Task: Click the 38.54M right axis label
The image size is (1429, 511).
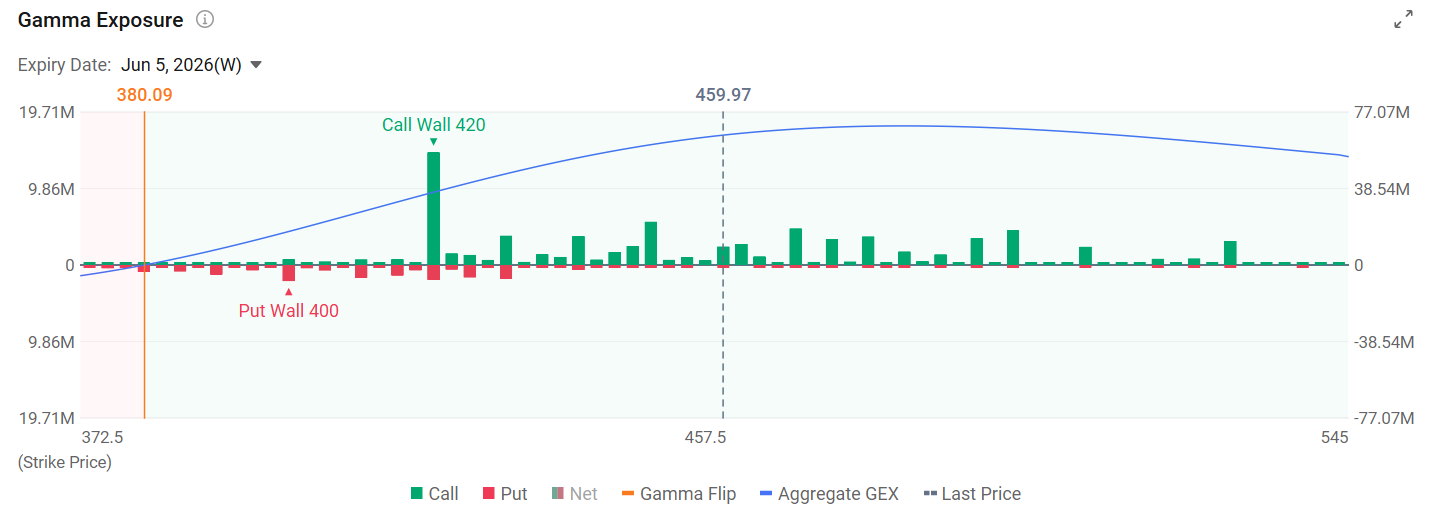Action: click(1382, 189)
